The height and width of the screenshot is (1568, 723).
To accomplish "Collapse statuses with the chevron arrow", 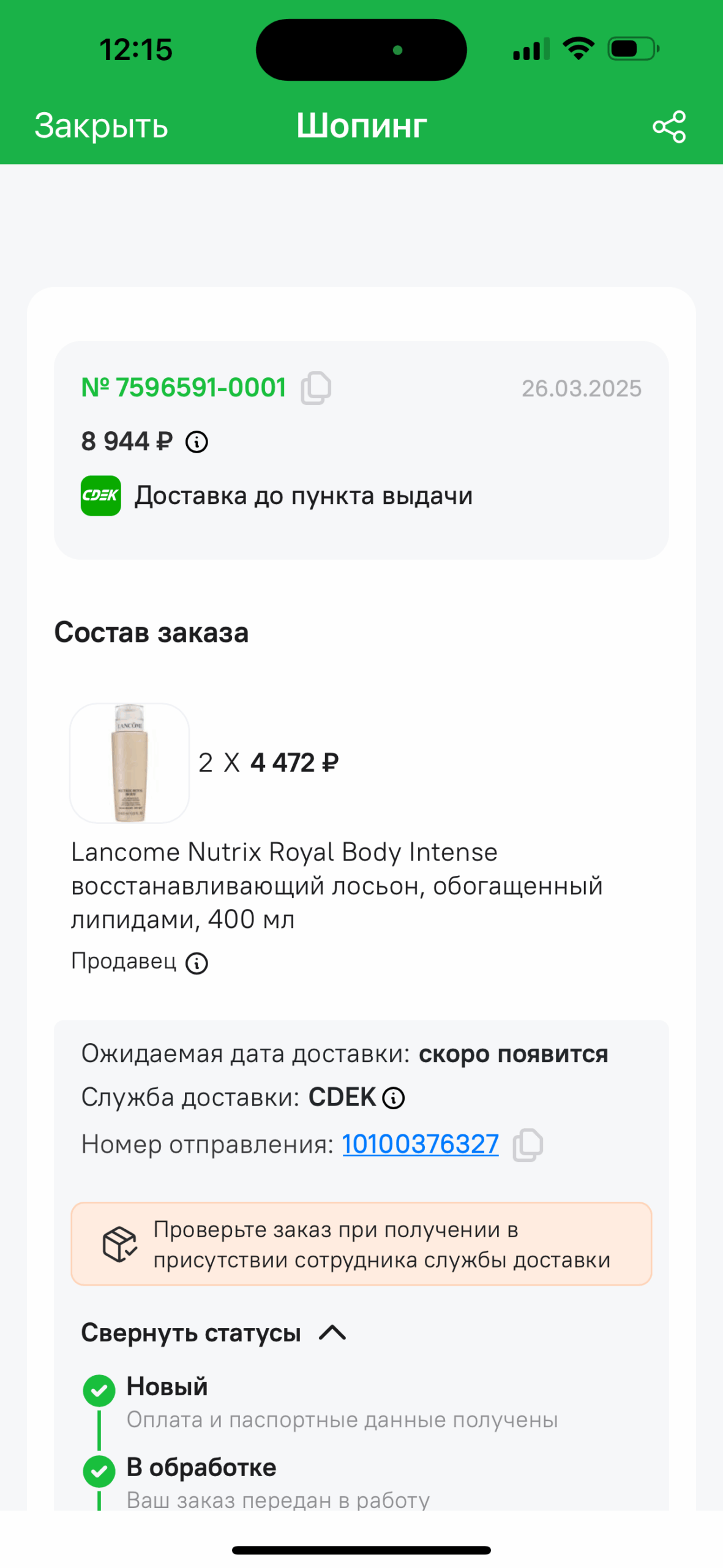I will pos(332,1332).
